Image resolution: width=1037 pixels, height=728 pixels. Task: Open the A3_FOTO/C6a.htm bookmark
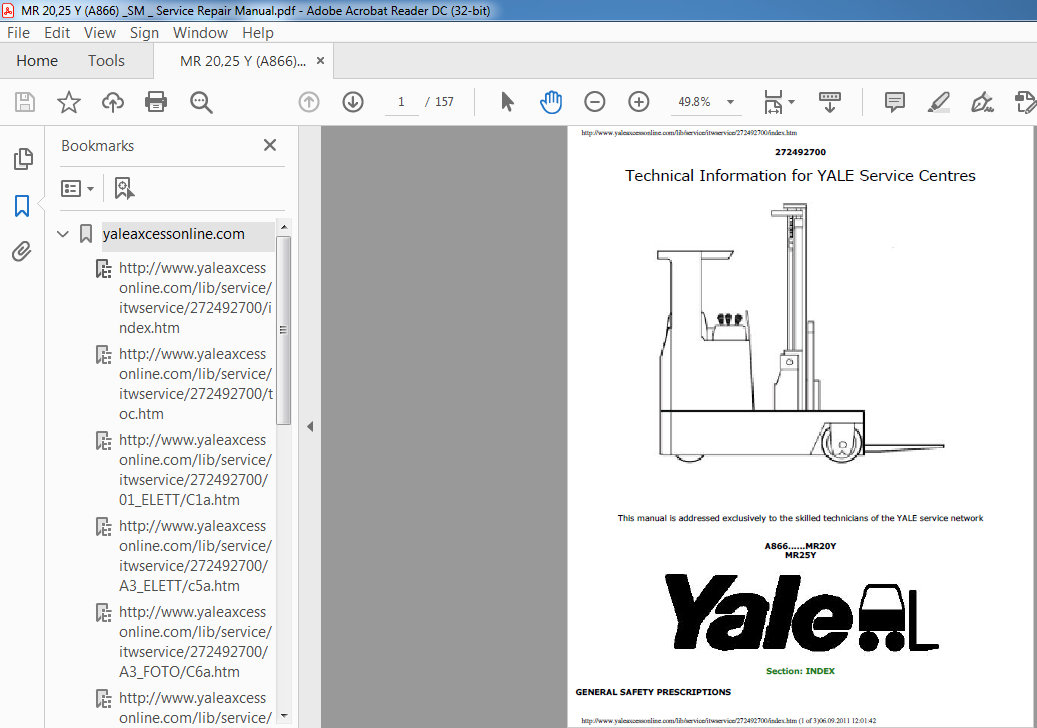pyautogui.click(x=195, y=641)
